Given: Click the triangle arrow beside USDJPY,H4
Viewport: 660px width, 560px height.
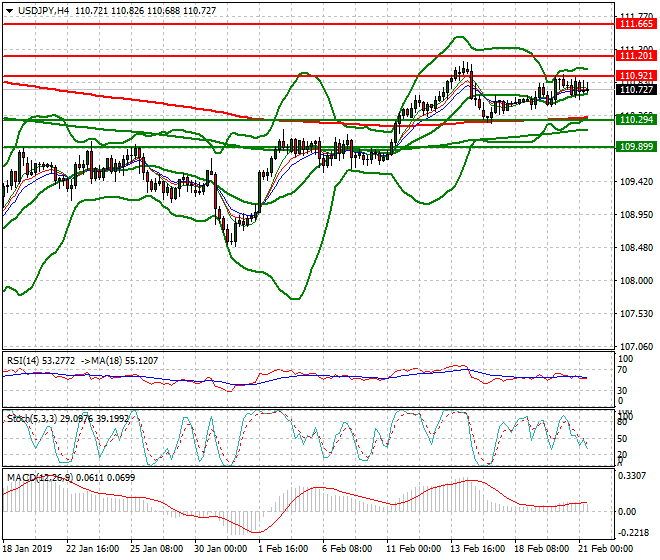Looking at the screenshot, I should pos(10,11).
